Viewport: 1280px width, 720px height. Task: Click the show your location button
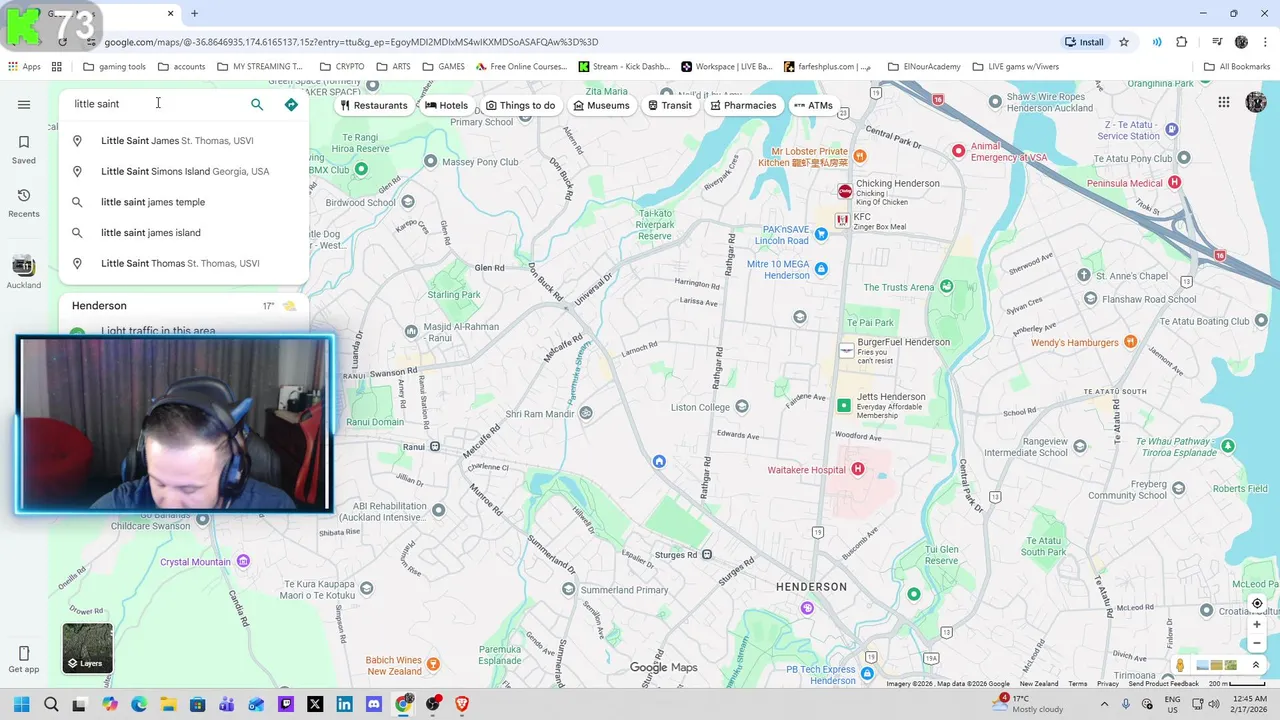[x=1257, y=604]
